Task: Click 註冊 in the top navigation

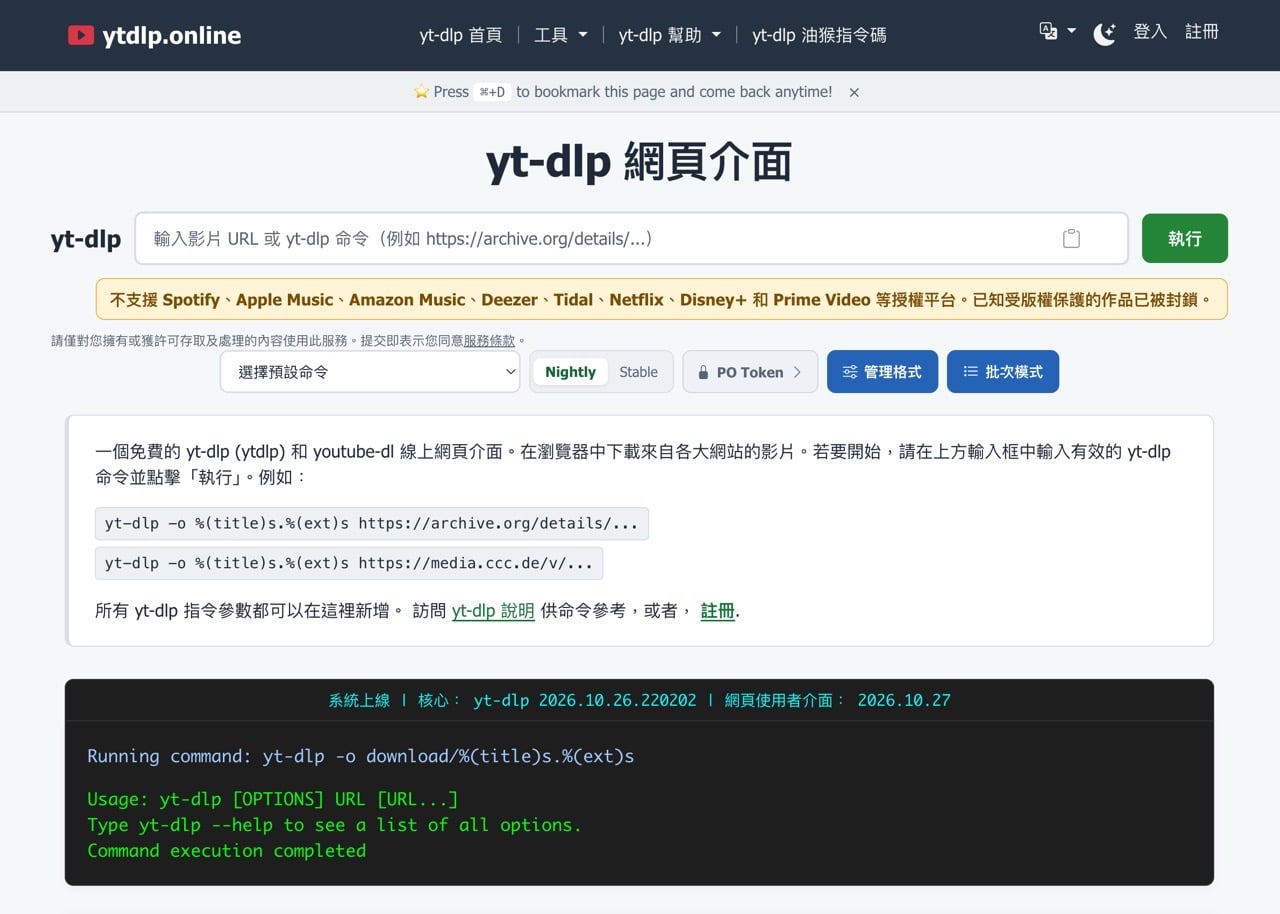Action: 1202,32
